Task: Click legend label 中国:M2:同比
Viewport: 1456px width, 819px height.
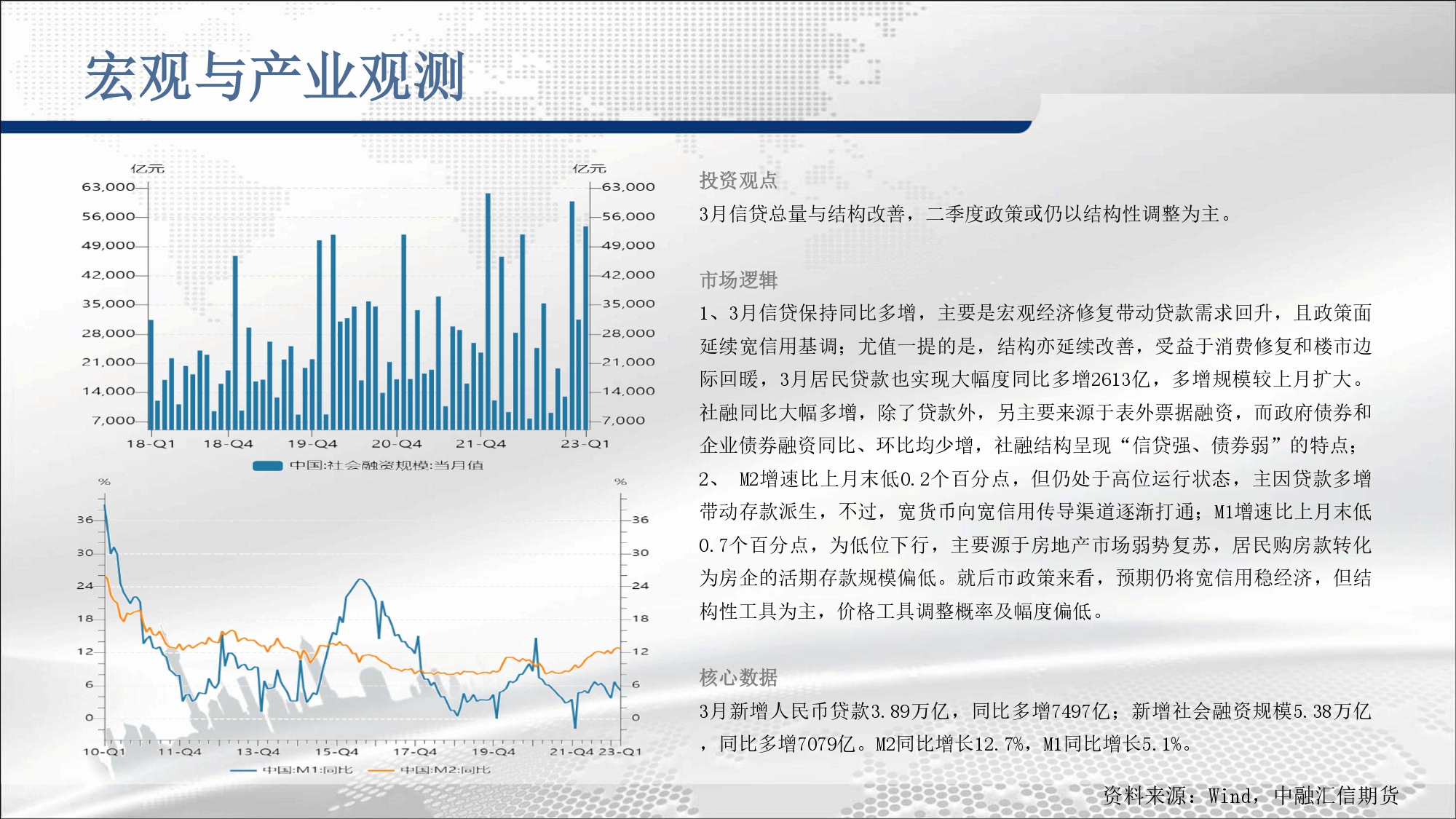Action: (x=446, y=770)
